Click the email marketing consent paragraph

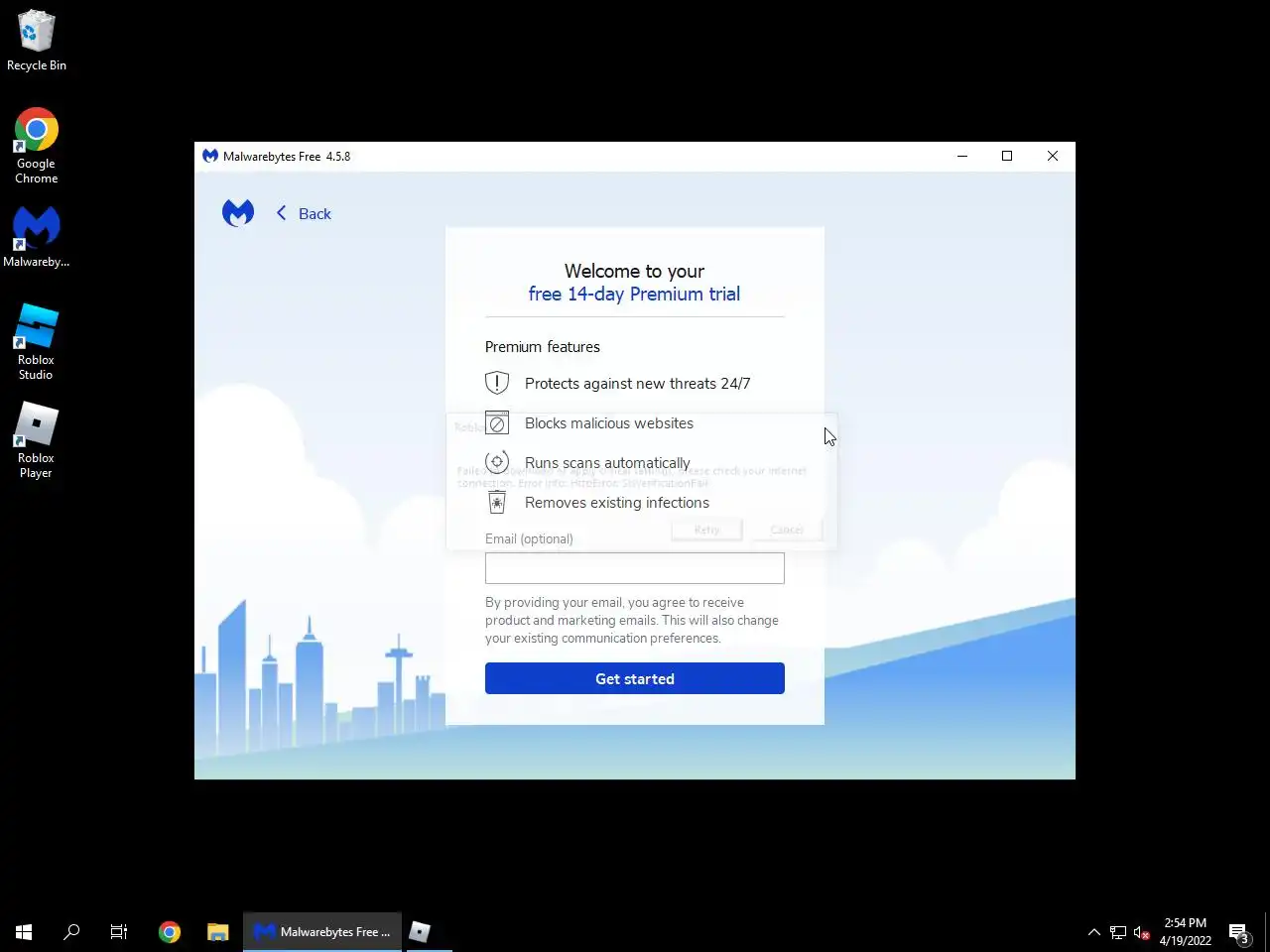[x=632, y=620]
